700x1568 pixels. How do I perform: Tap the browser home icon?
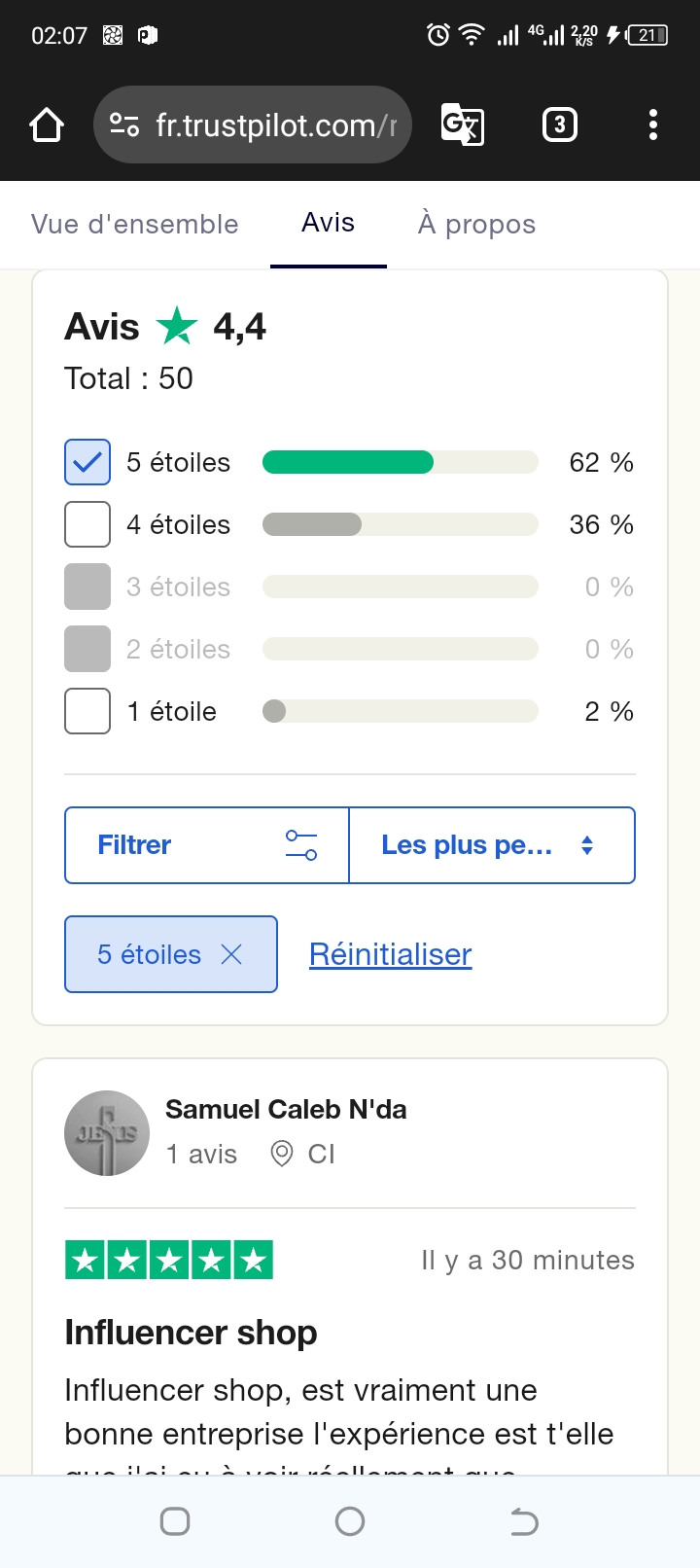click(47, 125)
